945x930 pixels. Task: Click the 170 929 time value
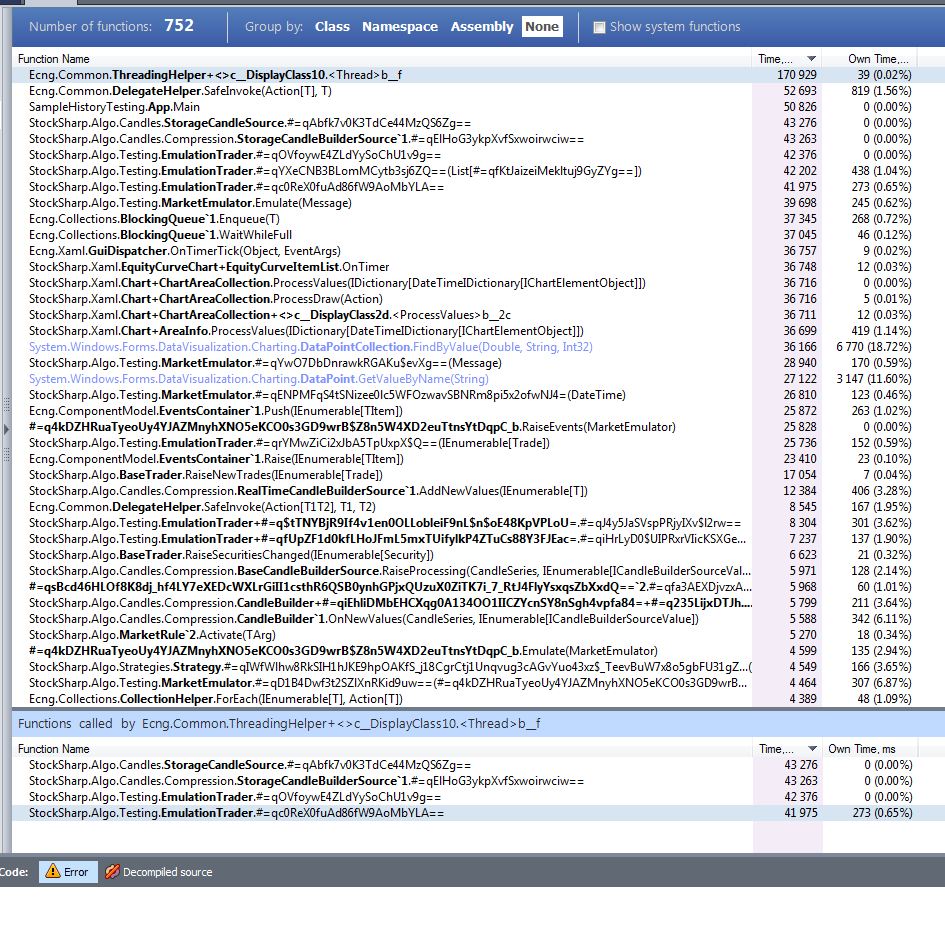[x=797, y=75]
